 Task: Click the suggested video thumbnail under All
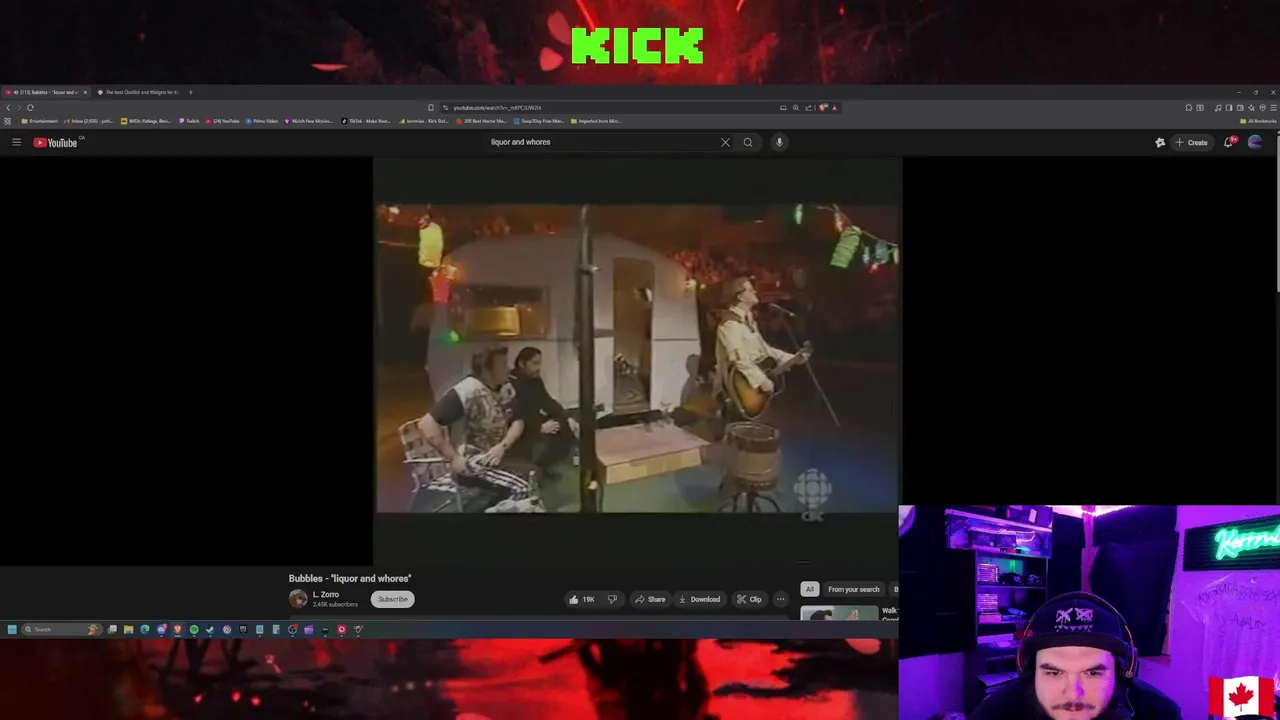click(x=839, y=613)
